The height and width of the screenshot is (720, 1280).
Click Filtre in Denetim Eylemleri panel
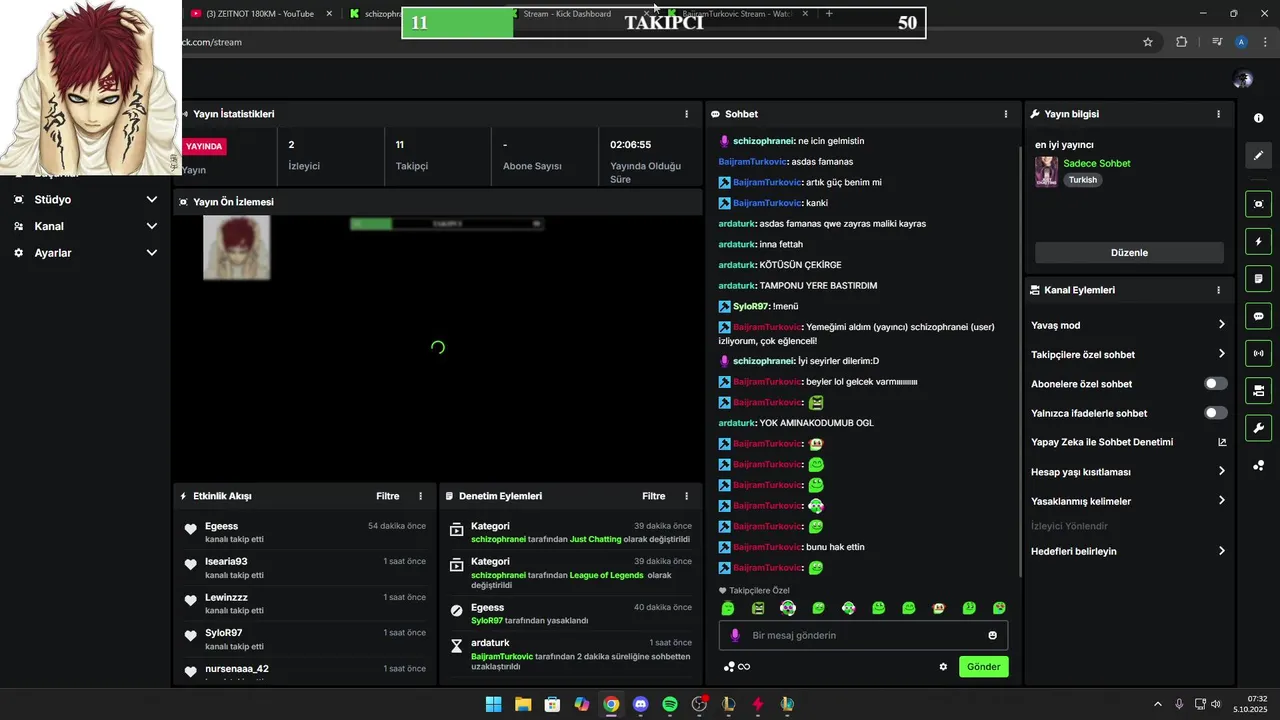(653, 496)
